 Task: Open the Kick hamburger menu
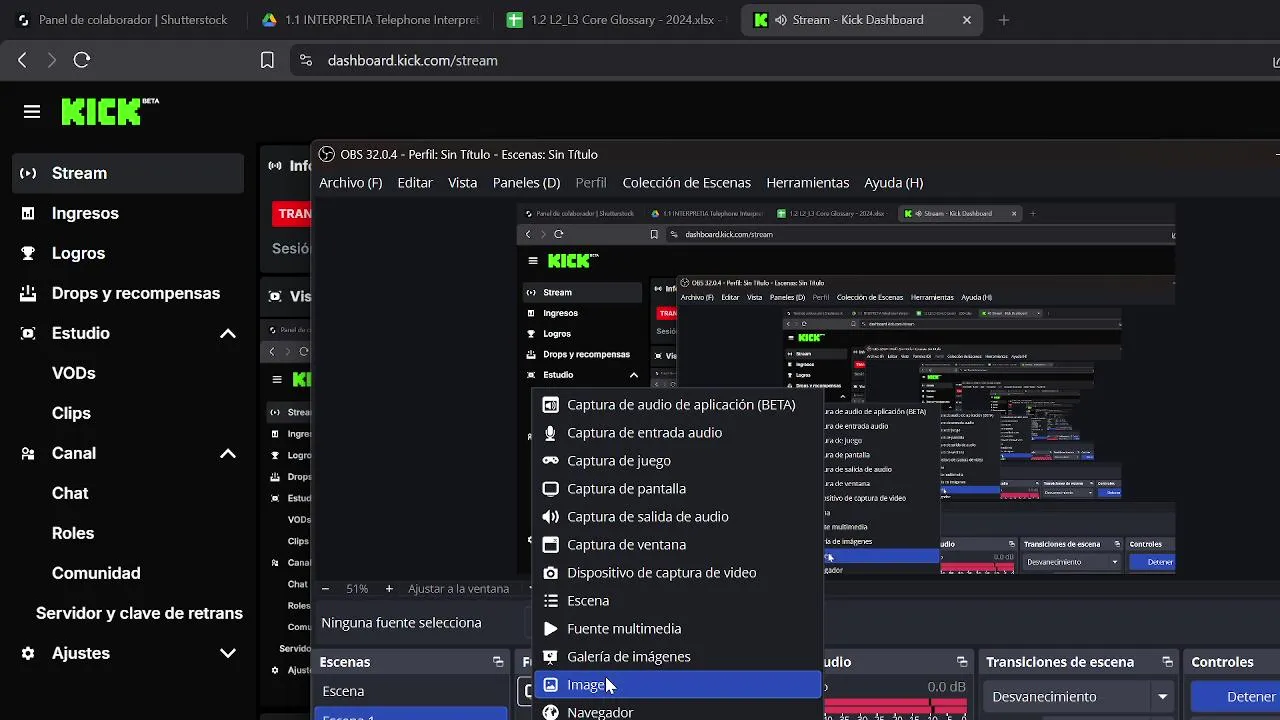32,111
